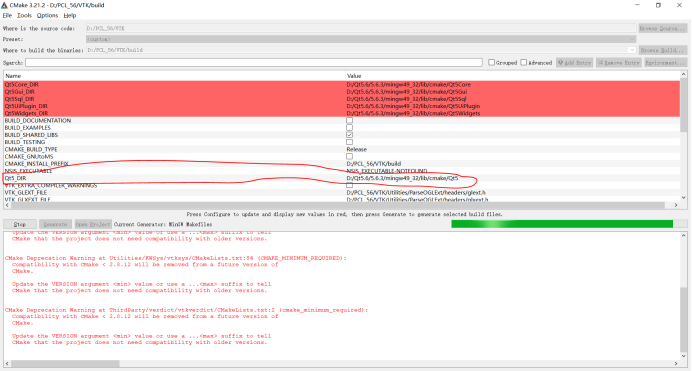
Task: Open the File menu
Action: coord(7,15)
